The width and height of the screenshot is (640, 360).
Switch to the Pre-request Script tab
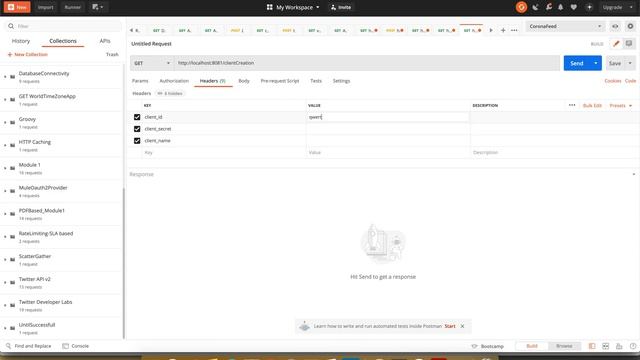(x=280, y=81)
